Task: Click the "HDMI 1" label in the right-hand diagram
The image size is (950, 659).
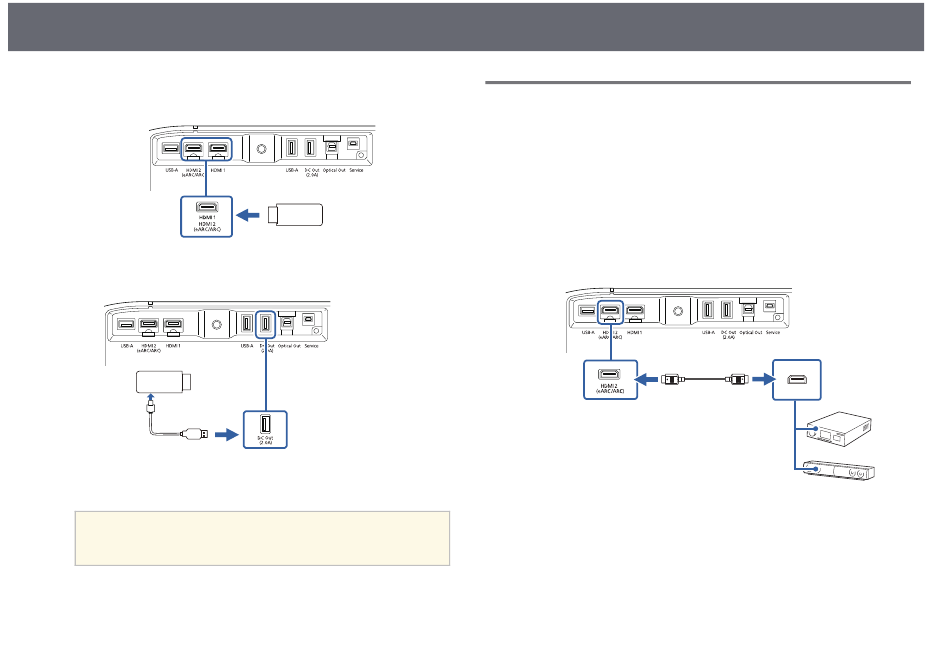Action: [x=635, y=333]
